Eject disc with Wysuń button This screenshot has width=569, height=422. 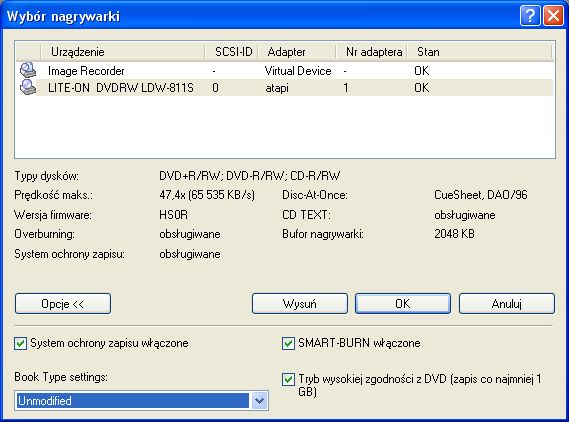tap(300, 303)
